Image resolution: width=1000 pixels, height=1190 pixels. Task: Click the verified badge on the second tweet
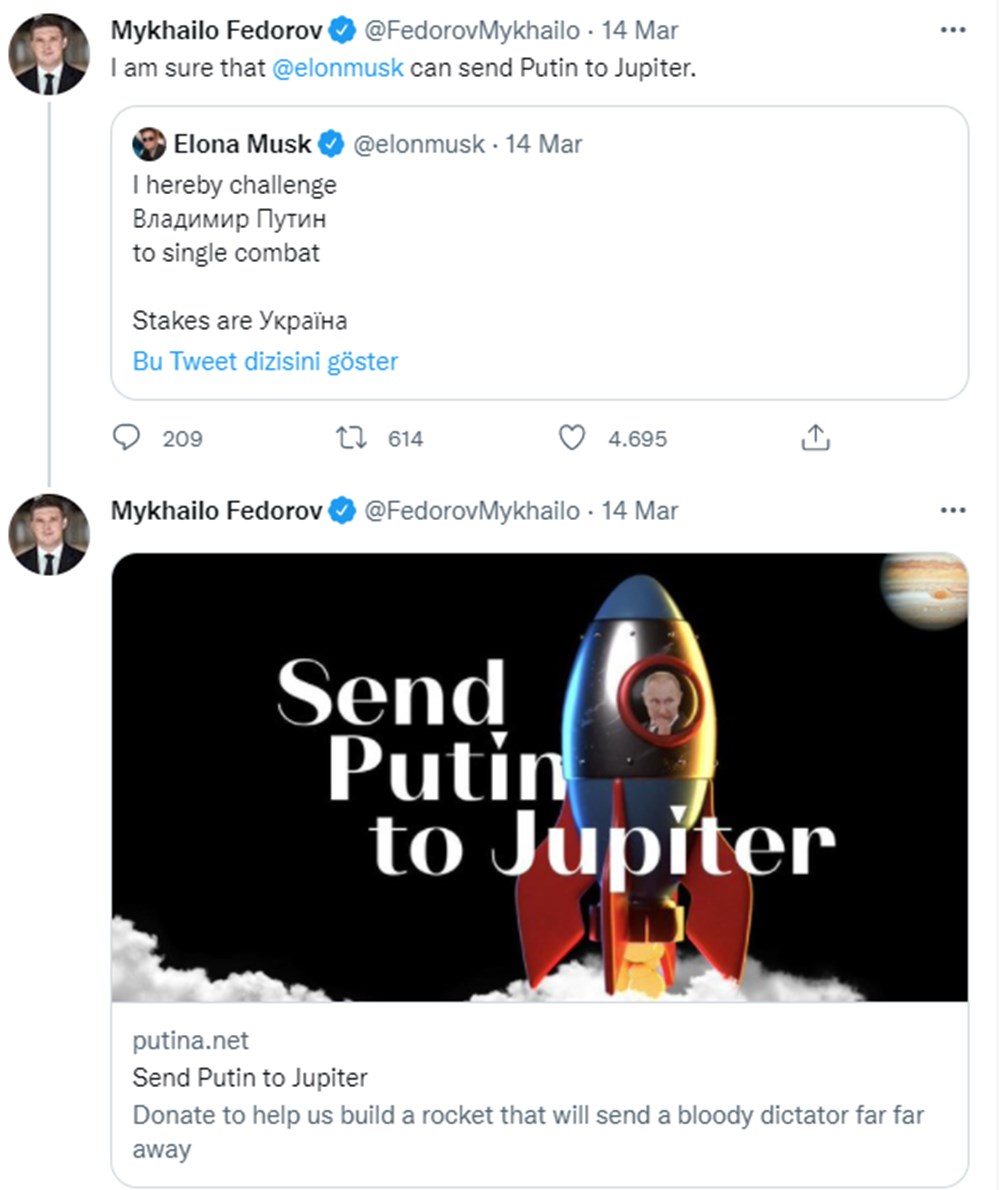(x=342, y=511)
